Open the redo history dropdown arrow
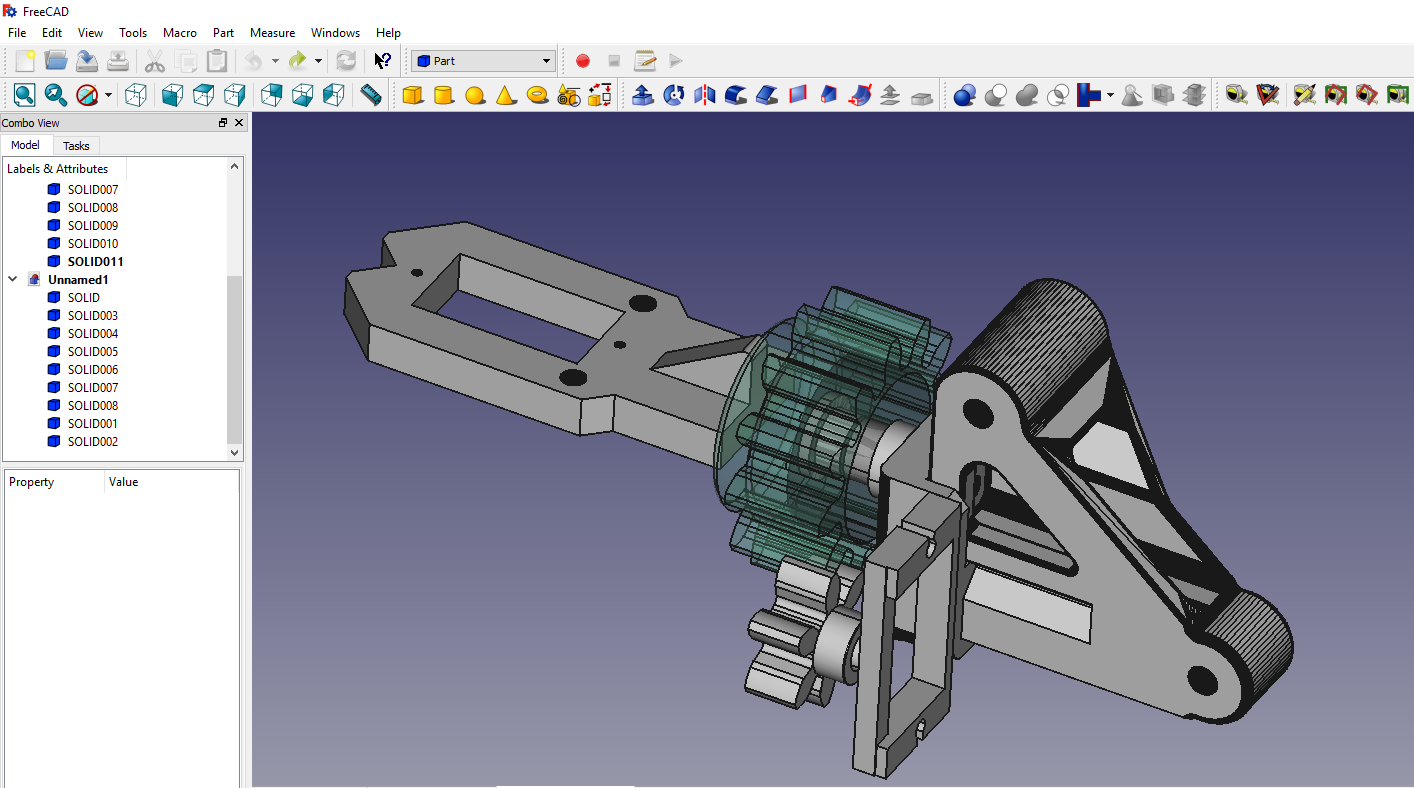Viewport: 1414px width, 788px height. 318,61
